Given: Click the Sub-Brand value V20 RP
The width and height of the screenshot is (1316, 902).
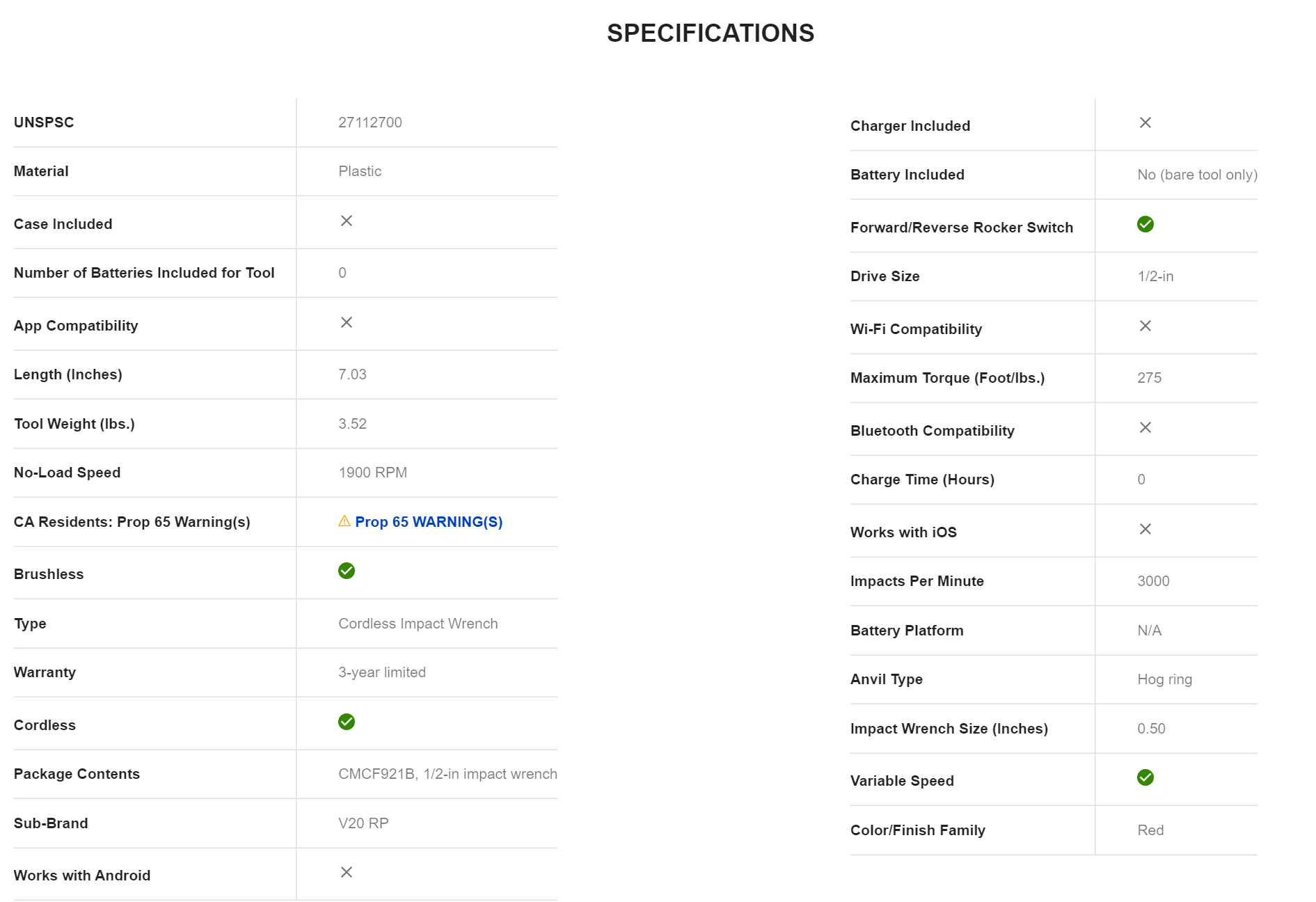Looking at the screenshot, I should point(363,823).
